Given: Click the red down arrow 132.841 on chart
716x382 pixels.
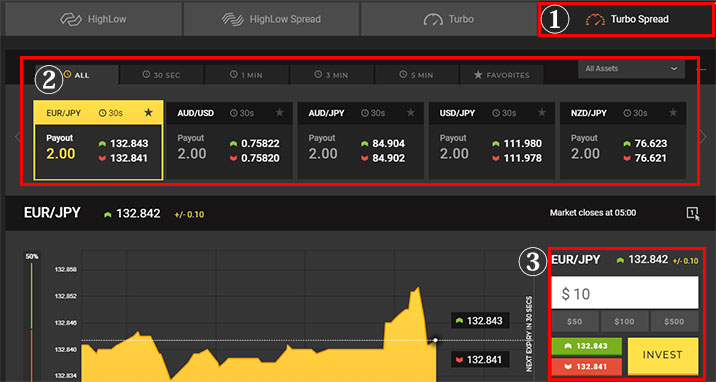Looking at the screenshot, I should [480, 360].
